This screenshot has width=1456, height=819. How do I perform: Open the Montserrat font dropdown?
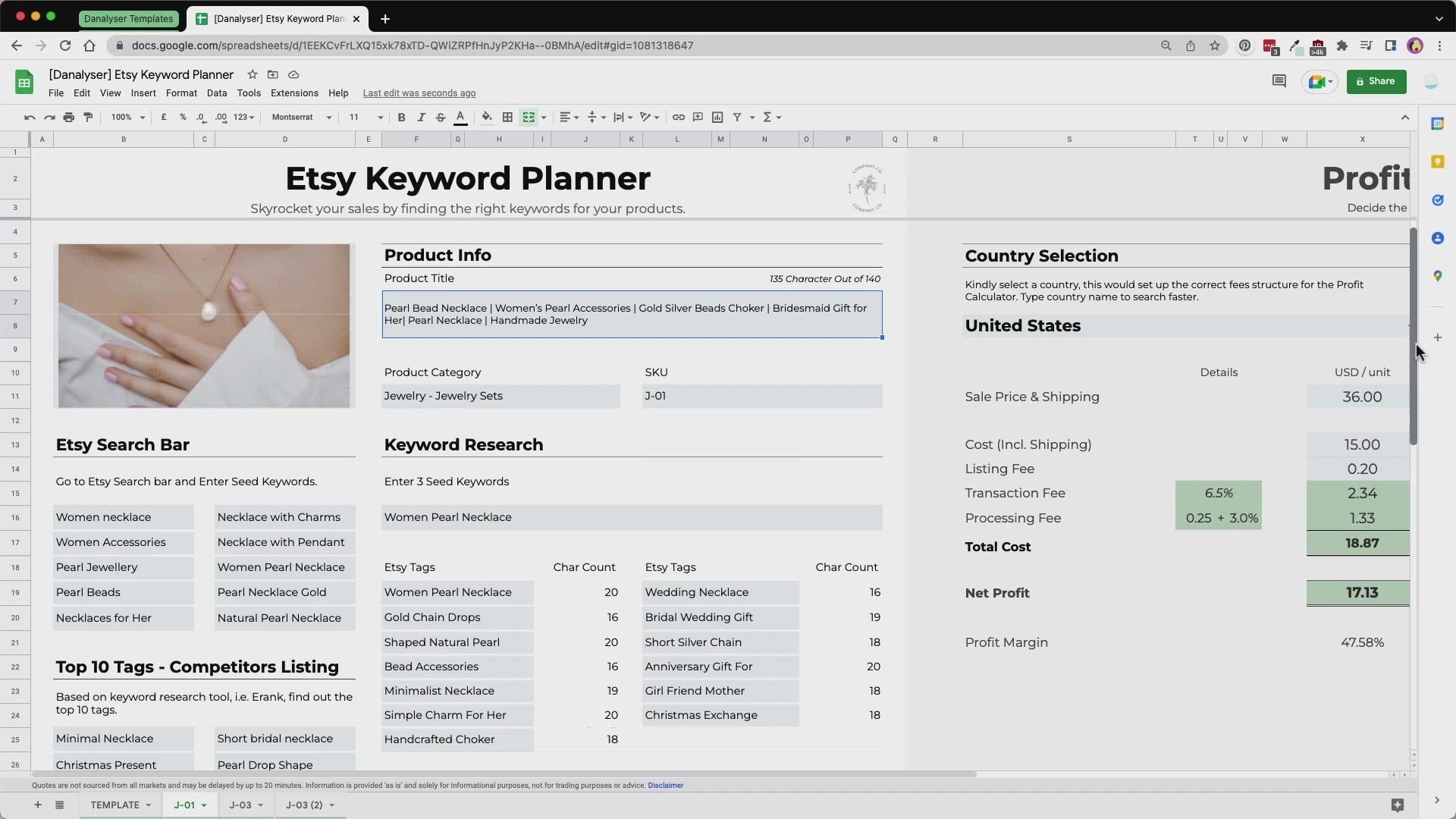301,117
